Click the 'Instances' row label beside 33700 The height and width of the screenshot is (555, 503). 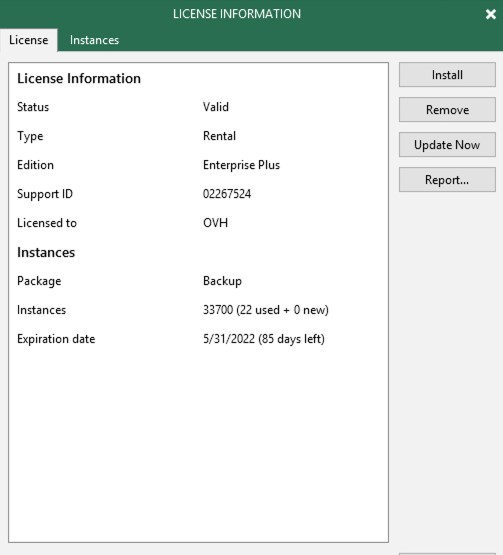click(x=41, y=310)
